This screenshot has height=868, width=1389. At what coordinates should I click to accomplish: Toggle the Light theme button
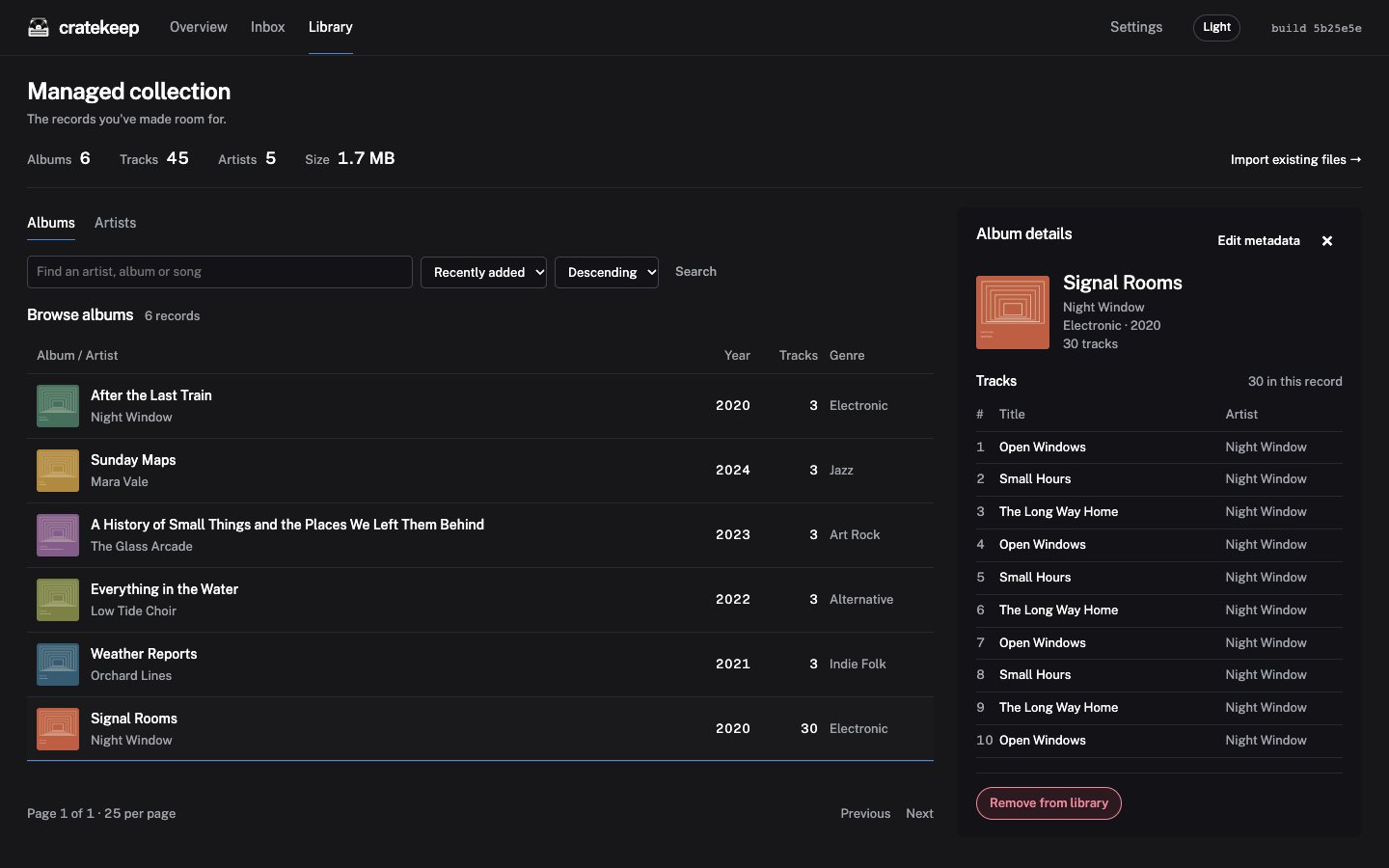pos(1216,27)
